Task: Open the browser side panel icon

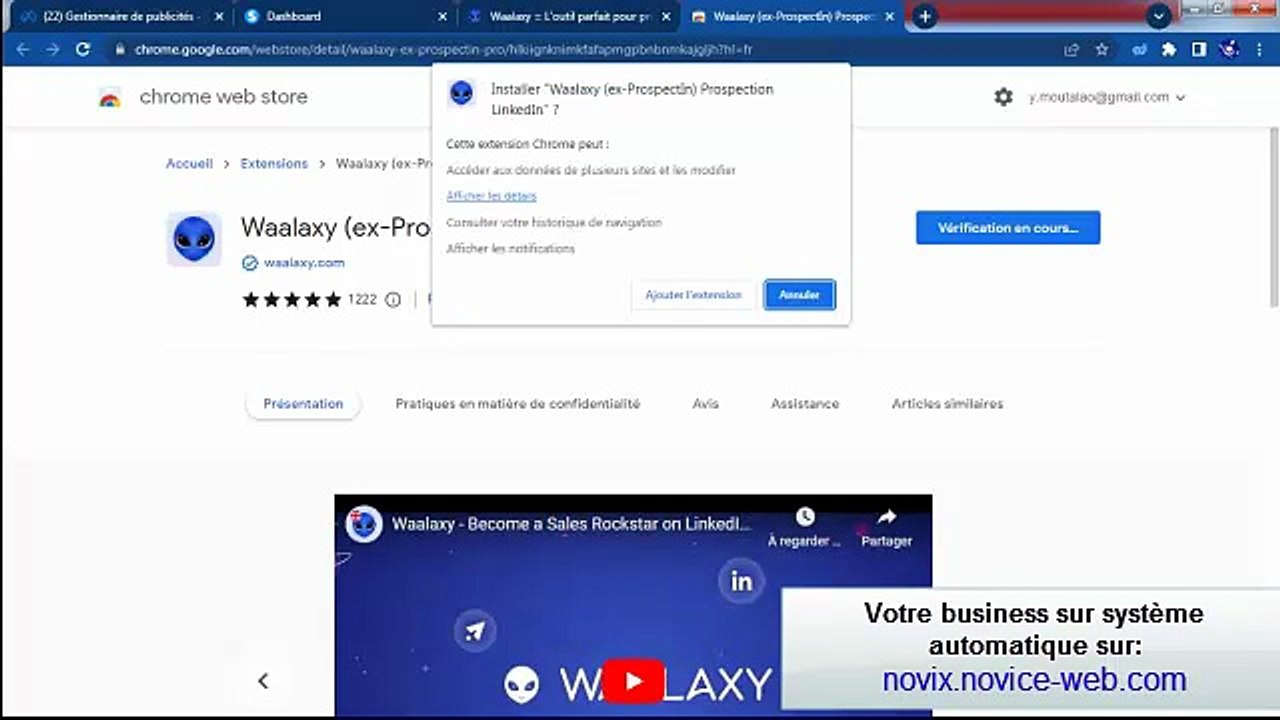Action: [1199, 49]
